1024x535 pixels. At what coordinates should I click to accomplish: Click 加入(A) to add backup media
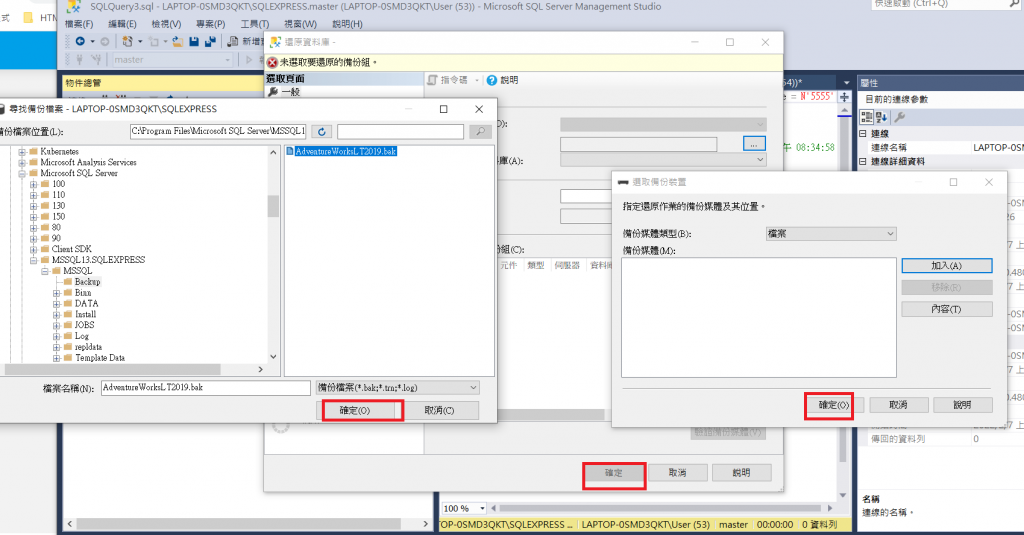947,266
